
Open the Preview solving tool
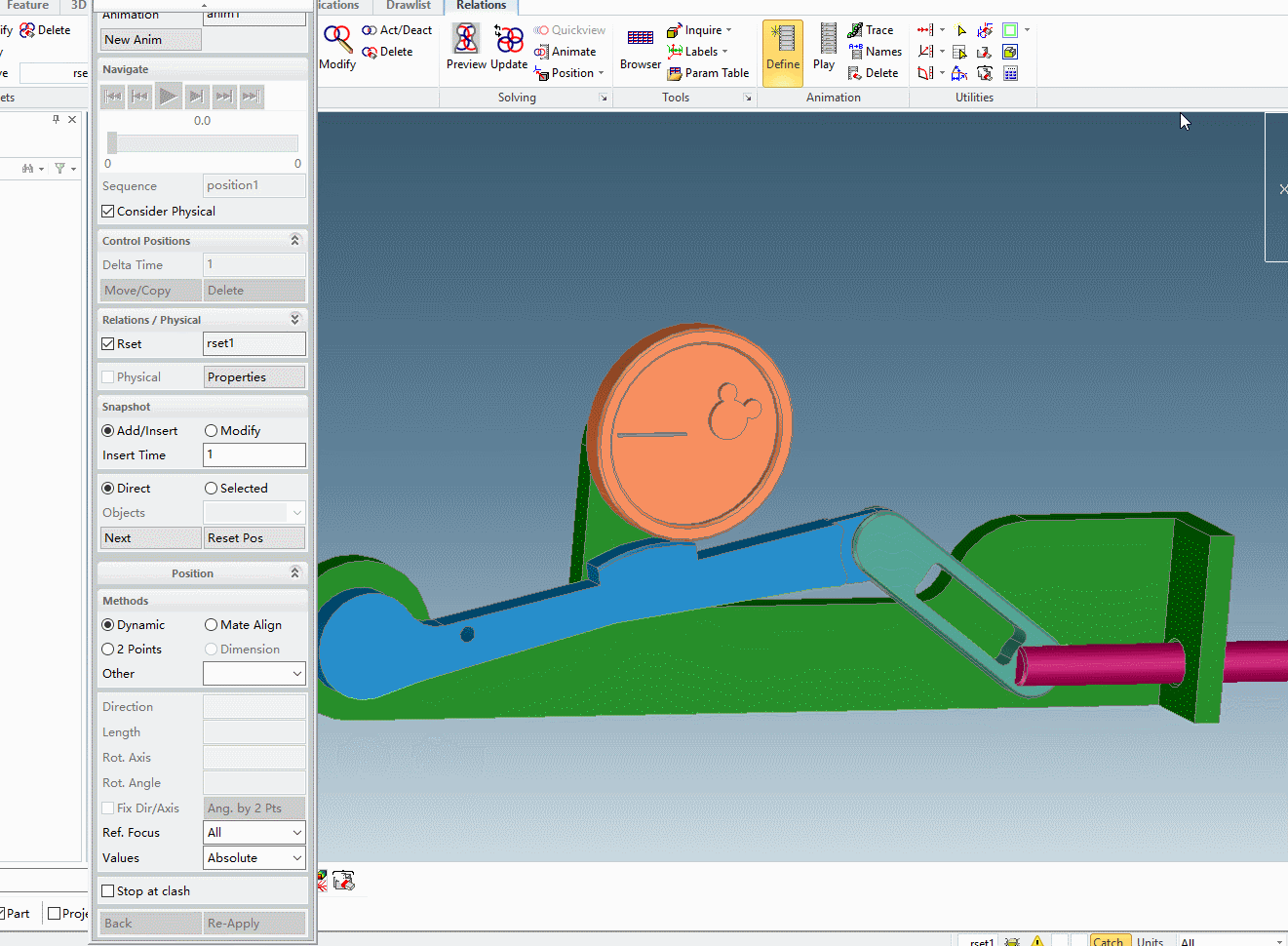(x=466, y=48)
